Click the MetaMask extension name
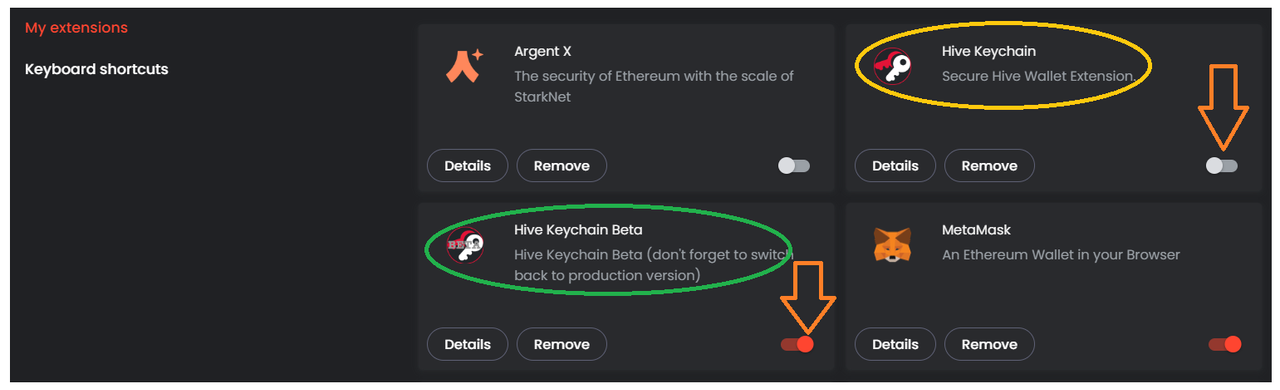The width and height of the screenshot is (1280, 390). point(976,230)
